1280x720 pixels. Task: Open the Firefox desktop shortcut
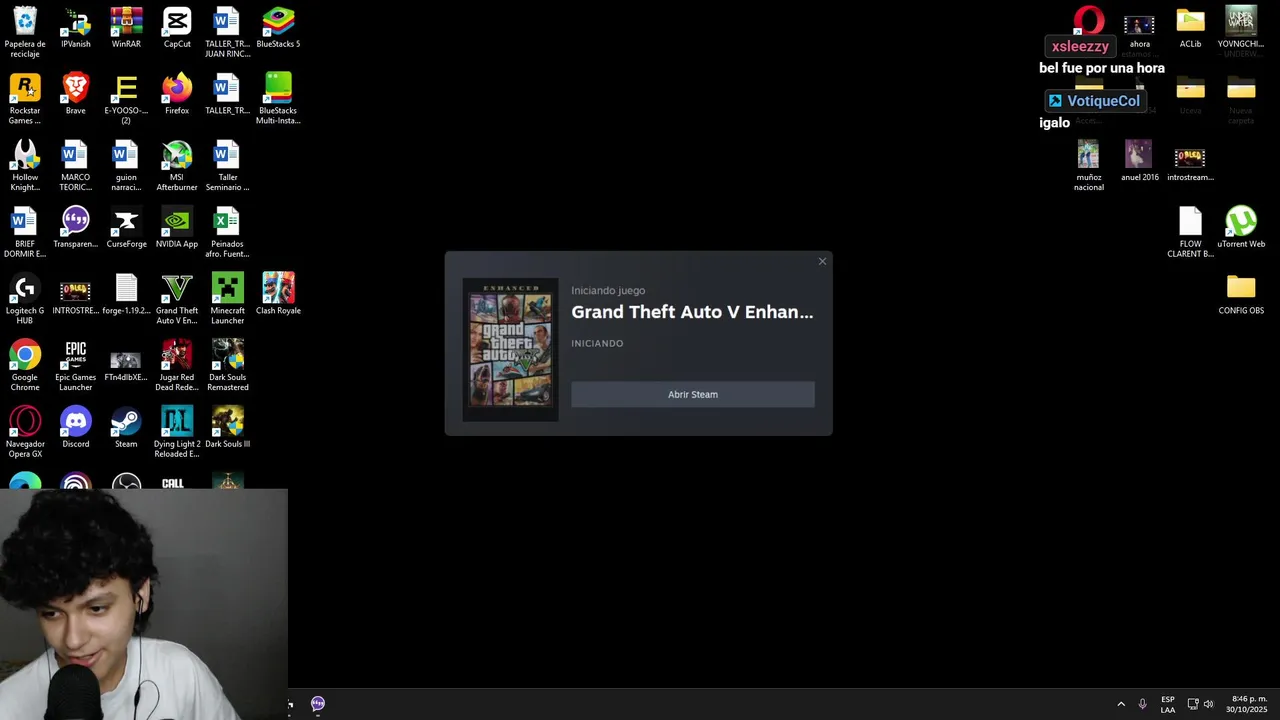(x=177, y=95)
